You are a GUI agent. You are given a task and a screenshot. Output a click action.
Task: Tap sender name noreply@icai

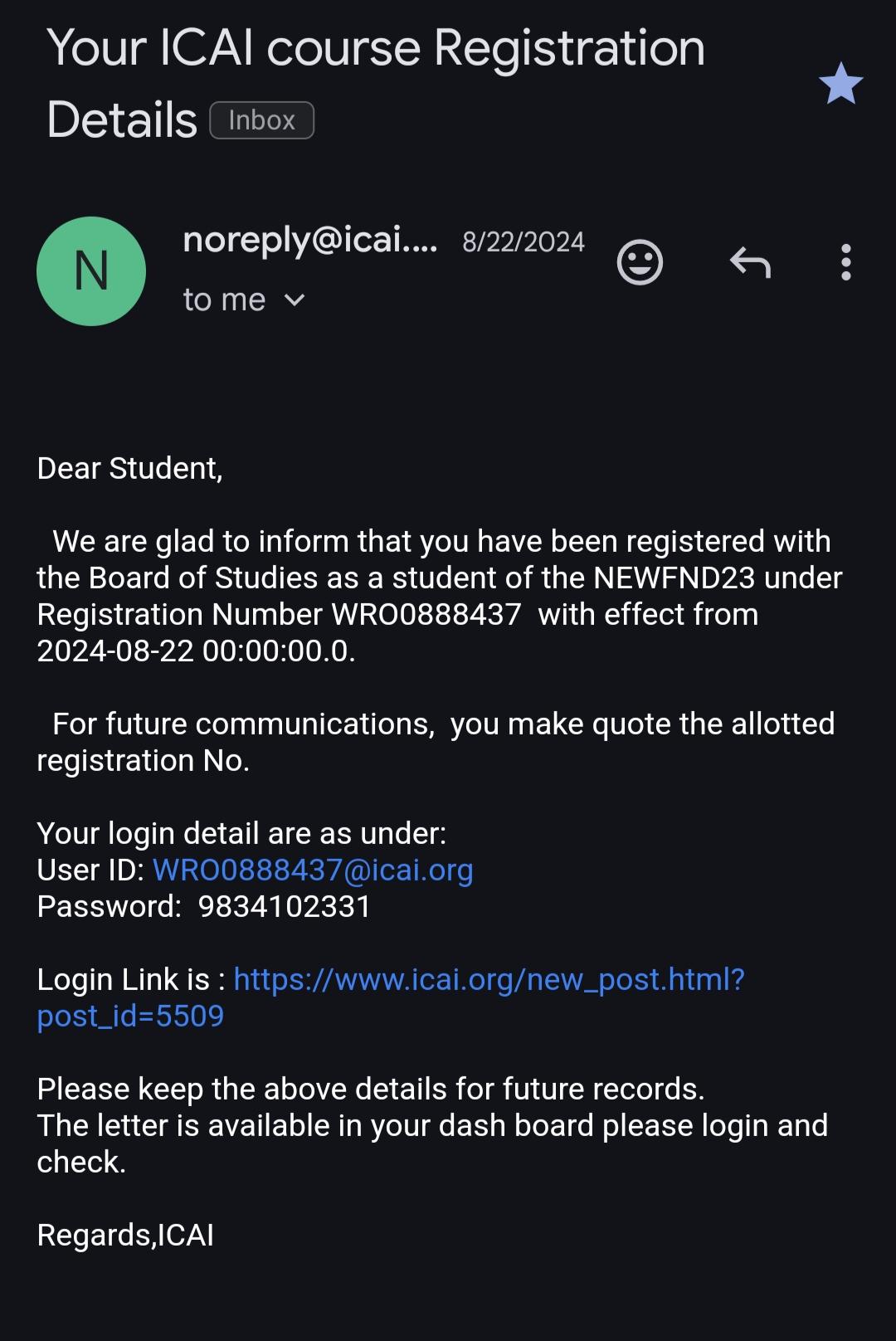pyautogui.click(x=309, y=241)
